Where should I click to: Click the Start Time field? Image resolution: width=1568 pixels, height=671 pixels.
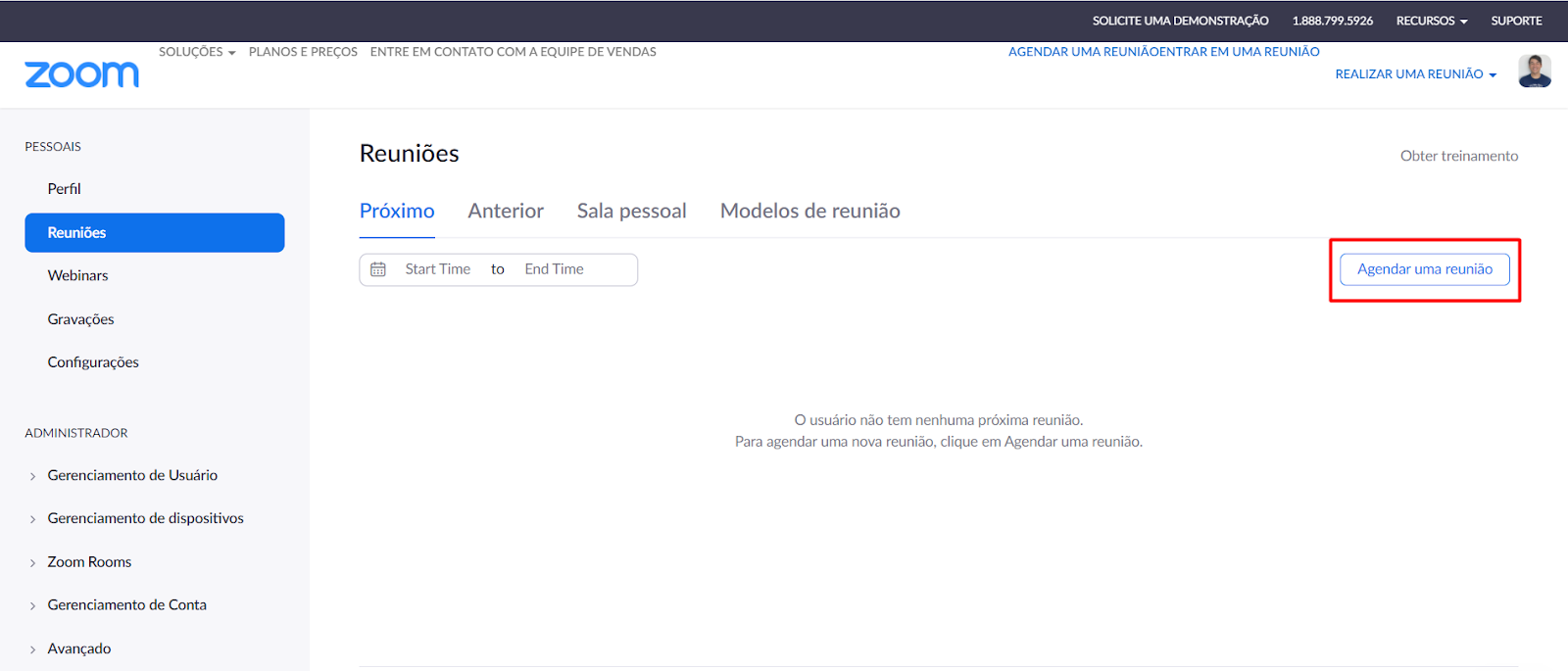[438, 269]
